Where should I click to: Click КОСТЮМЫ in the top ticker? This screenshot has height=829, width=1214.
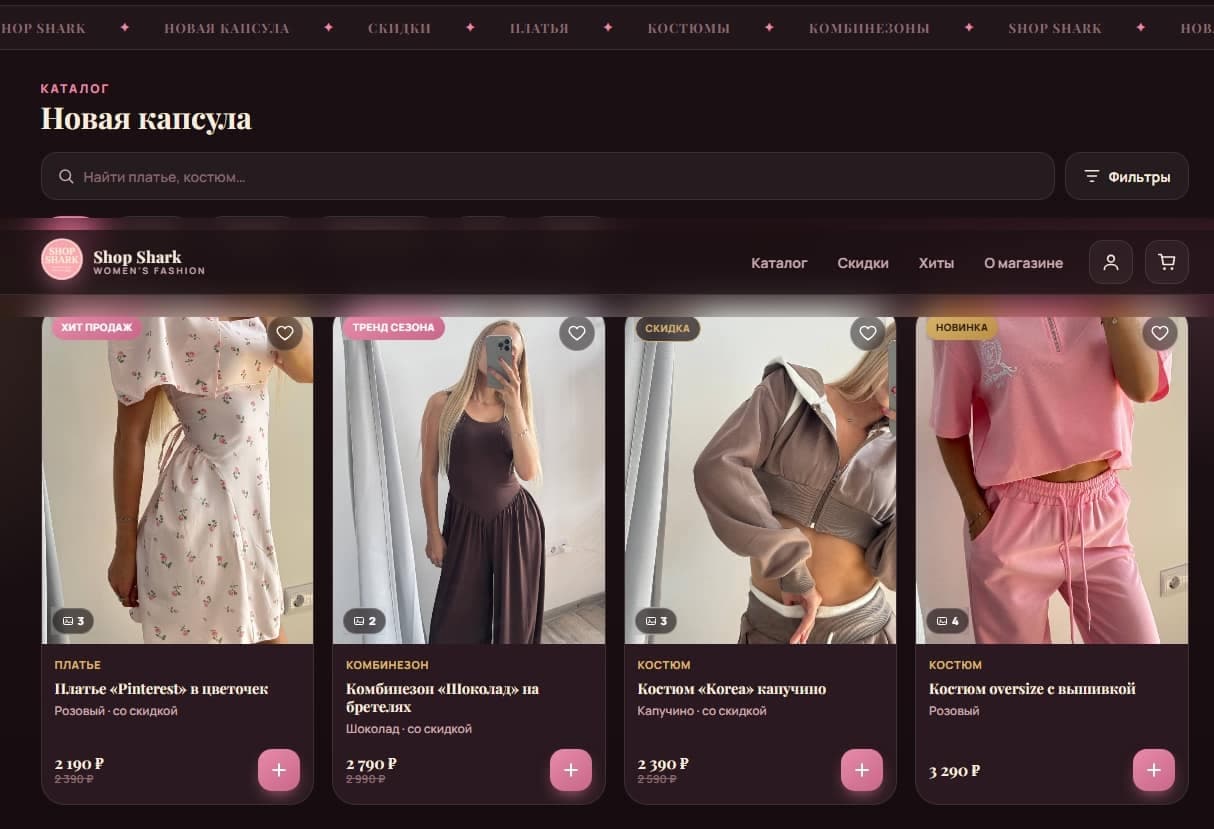[x=688, y=28]
